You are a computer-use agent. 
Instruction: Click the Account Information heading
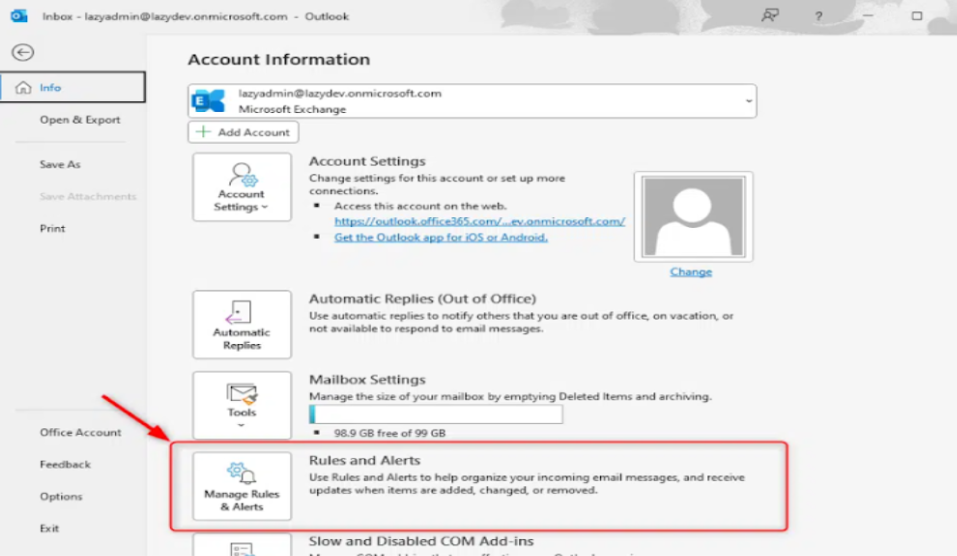pyautogui.click(x=279, y=59)
